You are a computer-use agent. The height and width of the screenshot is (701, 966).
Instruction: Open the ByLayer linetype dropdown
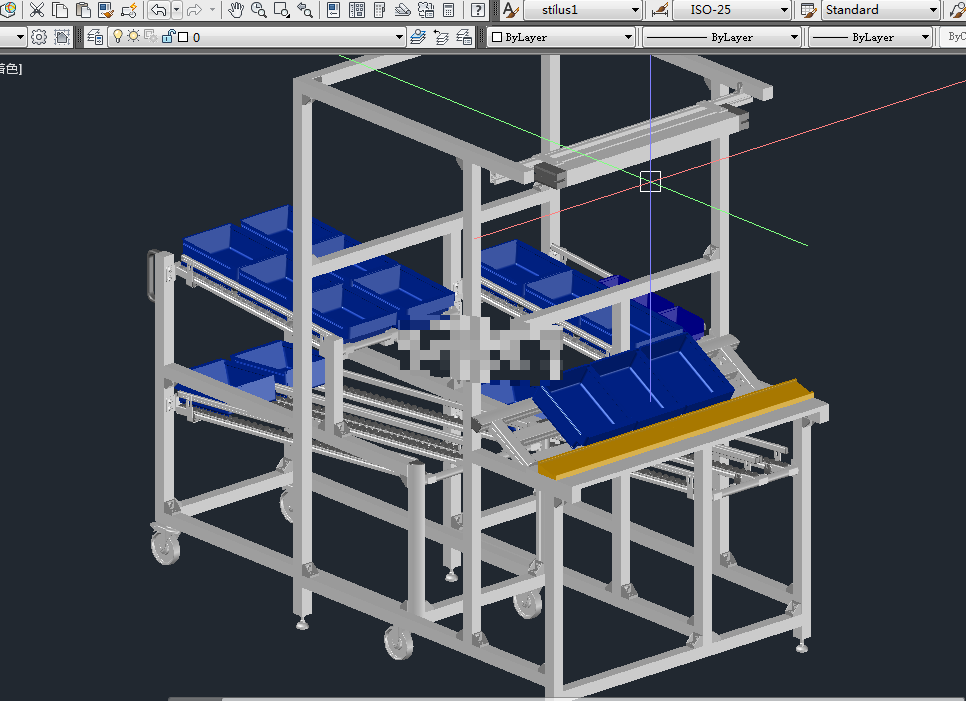(721, 37)
